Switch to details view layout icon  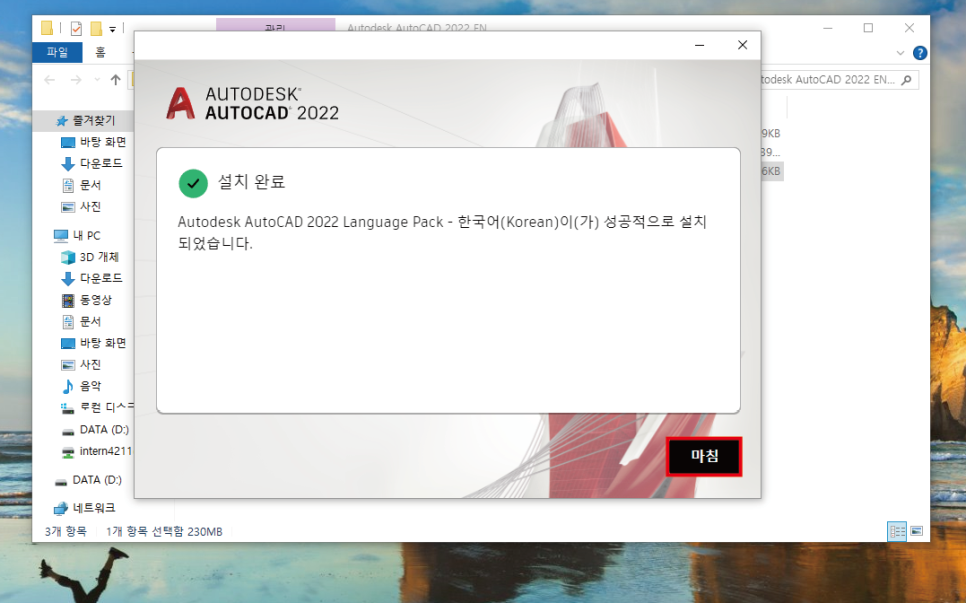[x=897, y=531]
